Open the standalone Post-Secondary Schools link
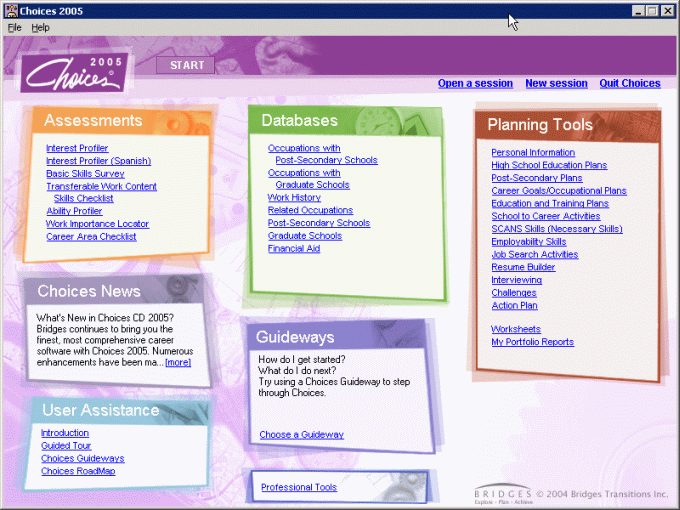680x510 pixels. pos(319,223)
